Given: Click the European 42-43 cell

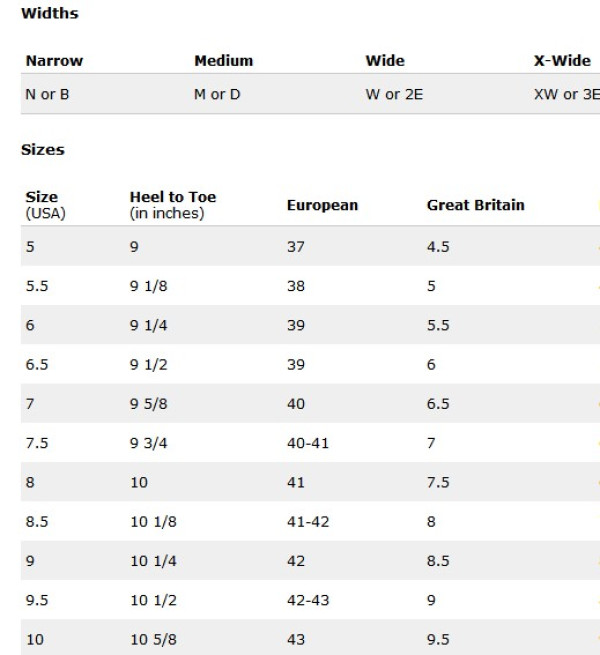Looking at the screenshot, I should (x=308, y=600).
